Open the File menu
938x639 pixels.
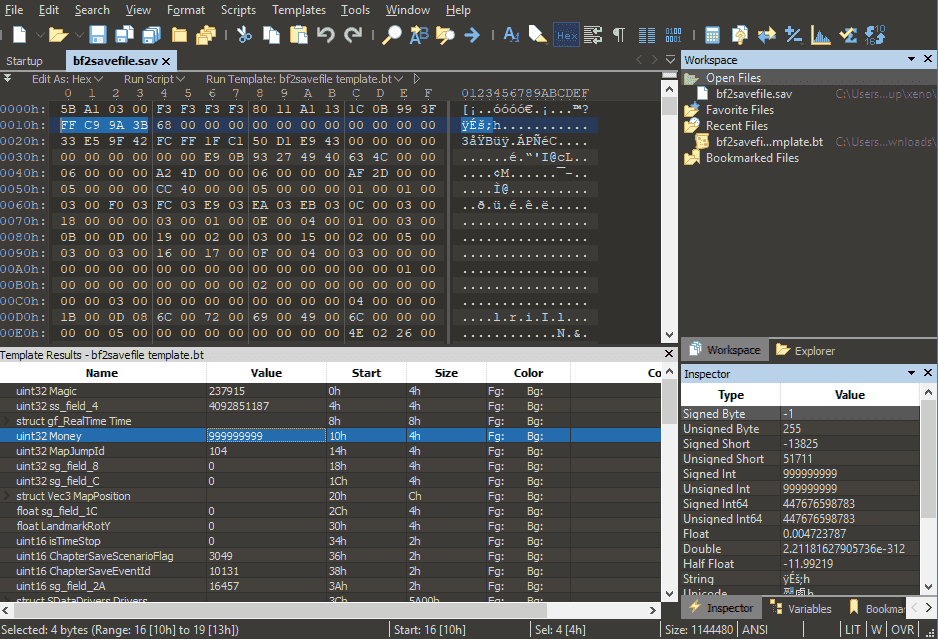[14, 10]
